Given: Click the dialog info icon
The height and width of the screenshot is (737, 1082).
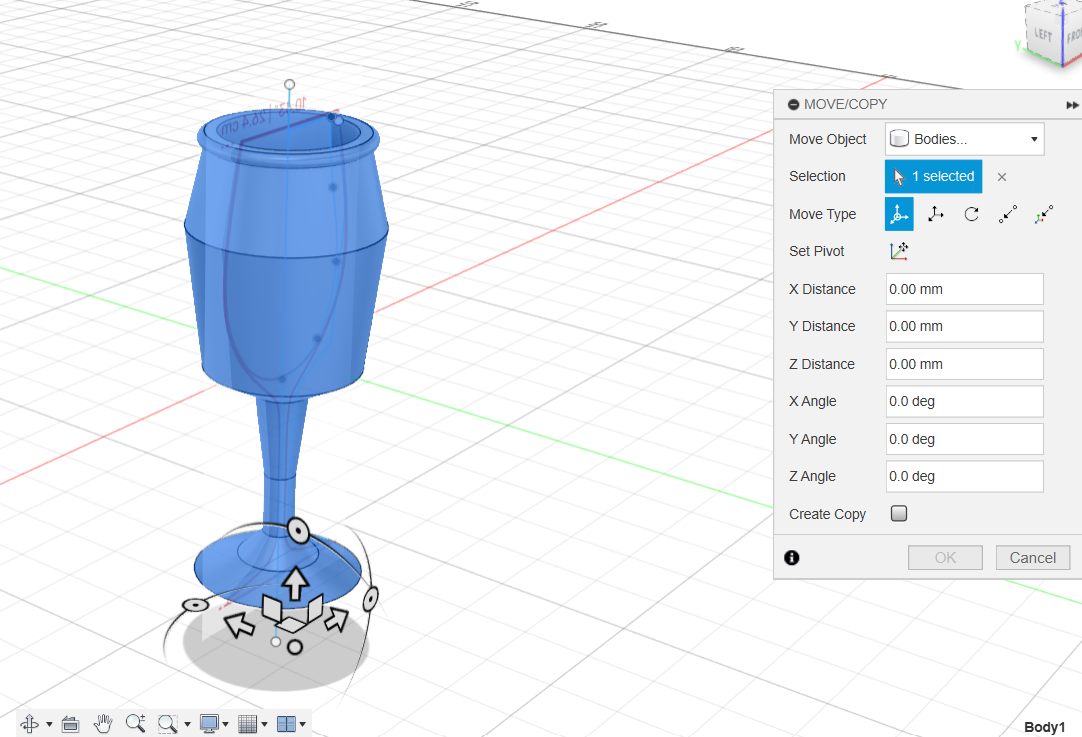Looking at the screenshot, I should pos(791,558).
